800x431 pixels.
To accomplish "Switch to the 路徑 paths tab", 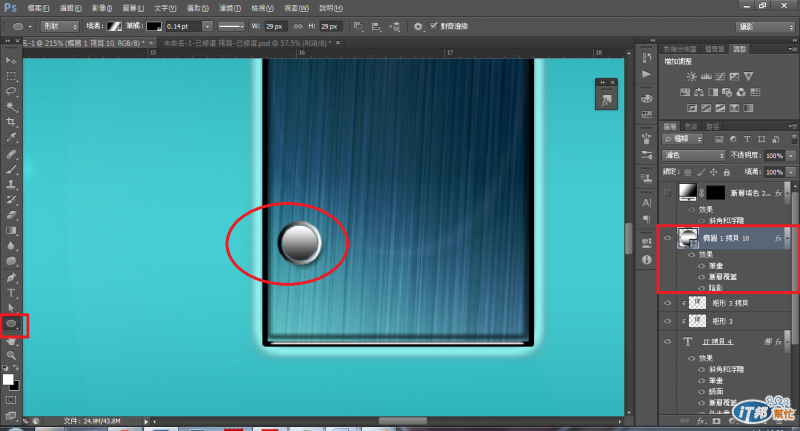I will [713, 126].
